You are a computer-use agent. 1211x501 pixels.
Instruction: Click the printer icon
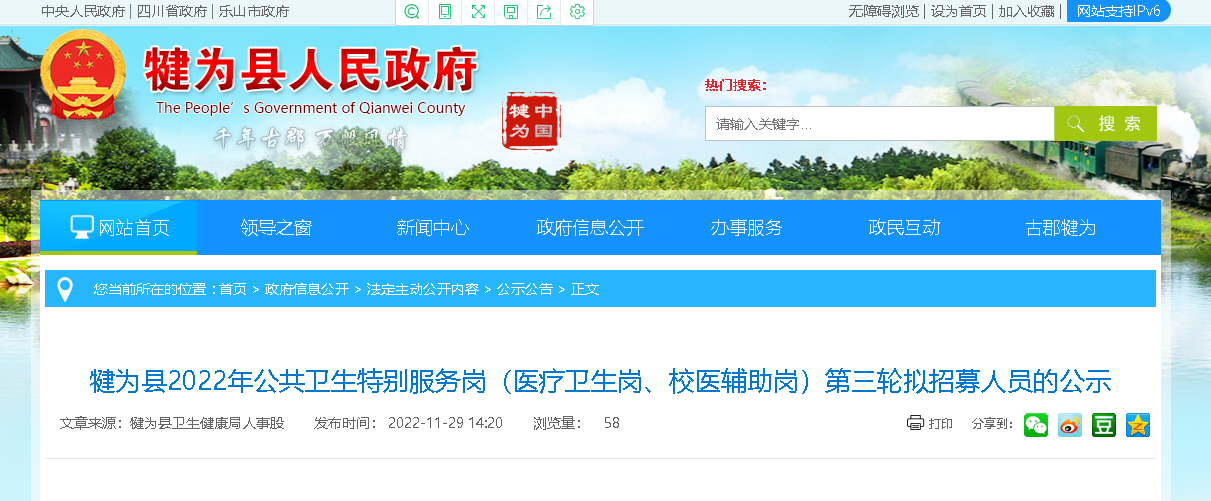[x=915, y=423]
